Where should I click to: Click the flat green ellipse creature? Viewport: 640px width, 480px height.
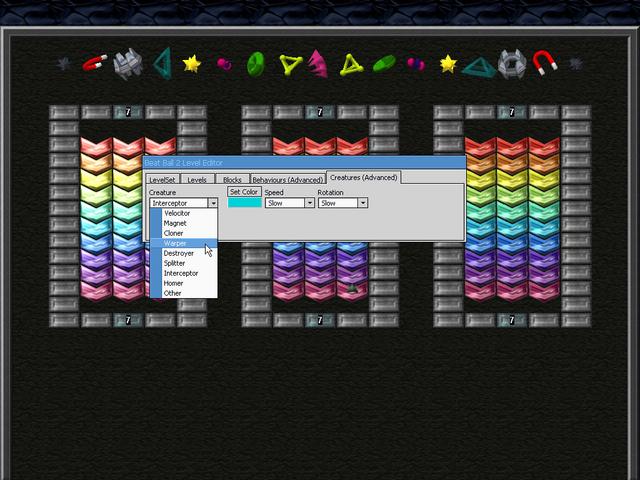(384, 64)
